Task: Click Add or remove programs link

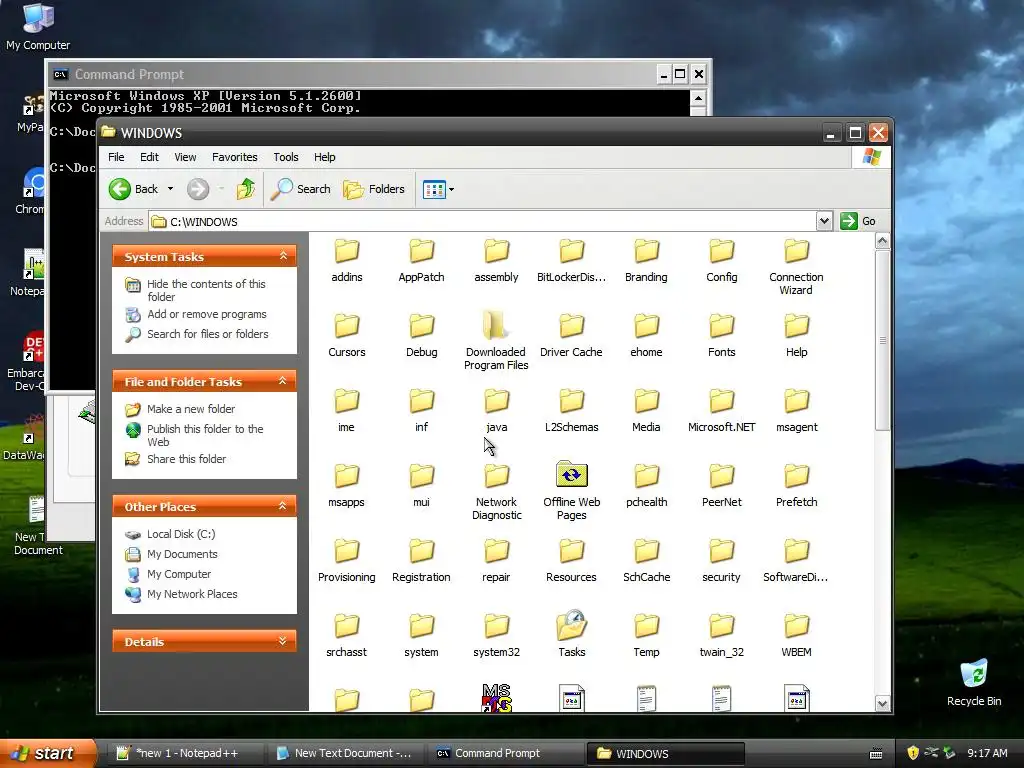Action: click(206, 314)
